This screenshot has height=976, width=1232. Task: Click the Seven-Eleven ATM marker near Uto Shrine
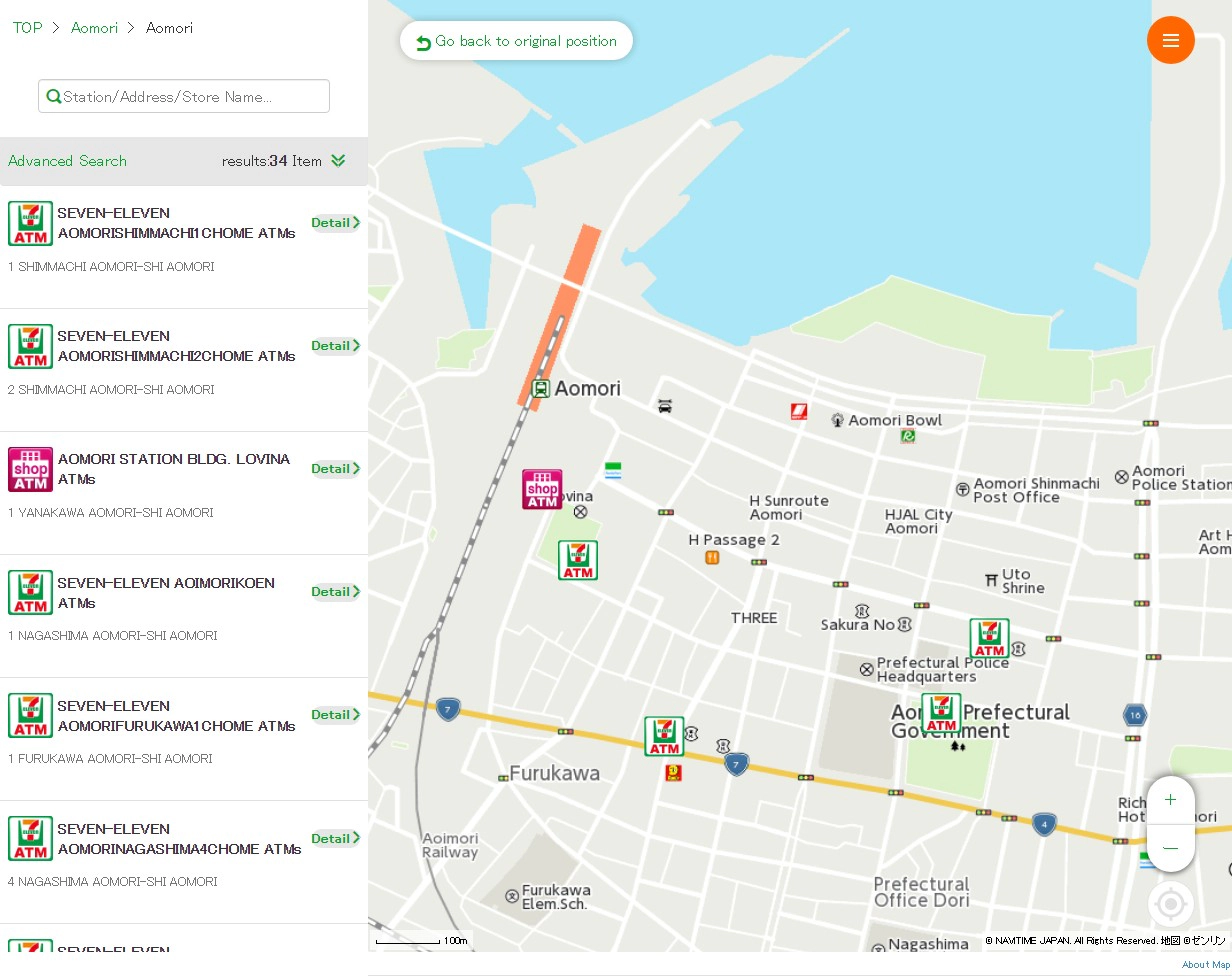click(989, 638)
